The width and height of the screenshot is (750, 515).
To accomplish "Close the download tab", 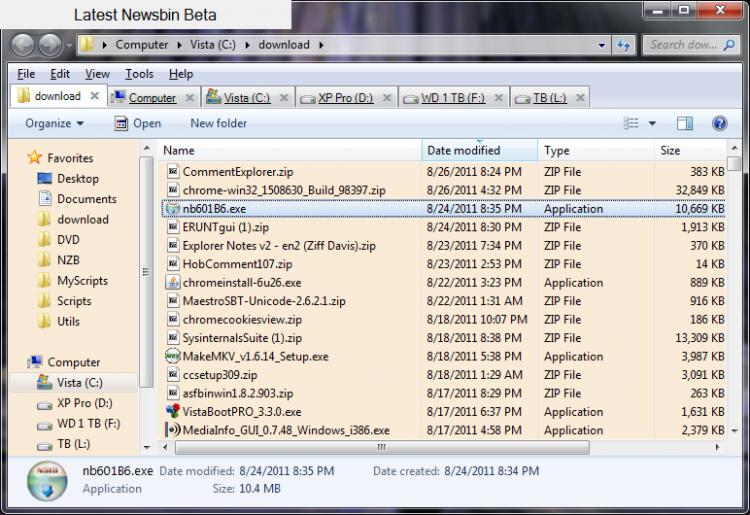I will click(x=95, y=97).
